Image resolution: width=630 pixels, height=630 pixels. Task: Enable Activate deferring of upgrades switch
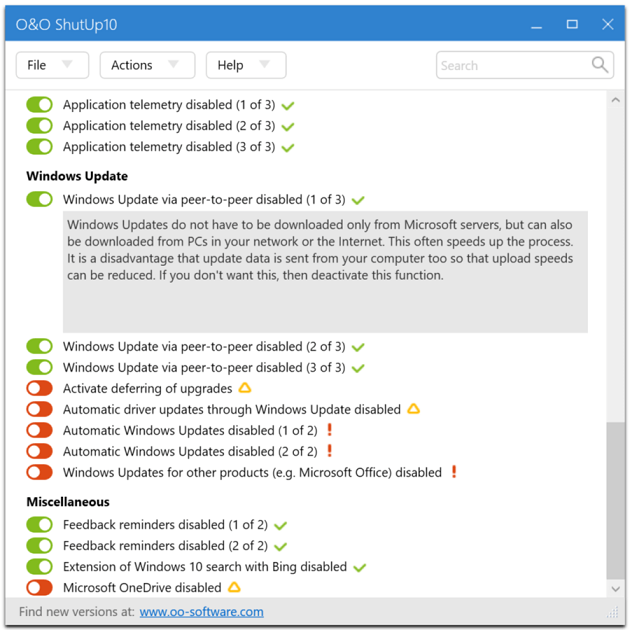coord(39,389)
